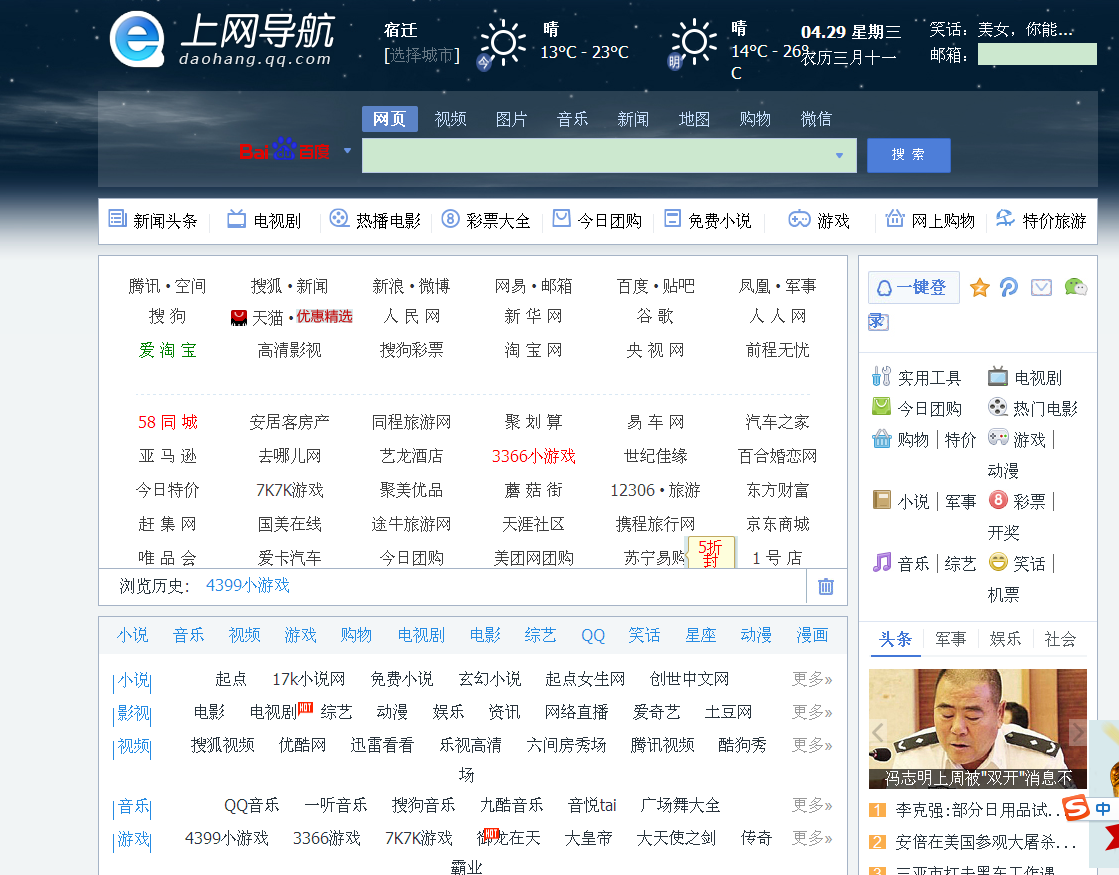
Task: Click the Sogou input method S icon
Action: tap(1076, 808)
